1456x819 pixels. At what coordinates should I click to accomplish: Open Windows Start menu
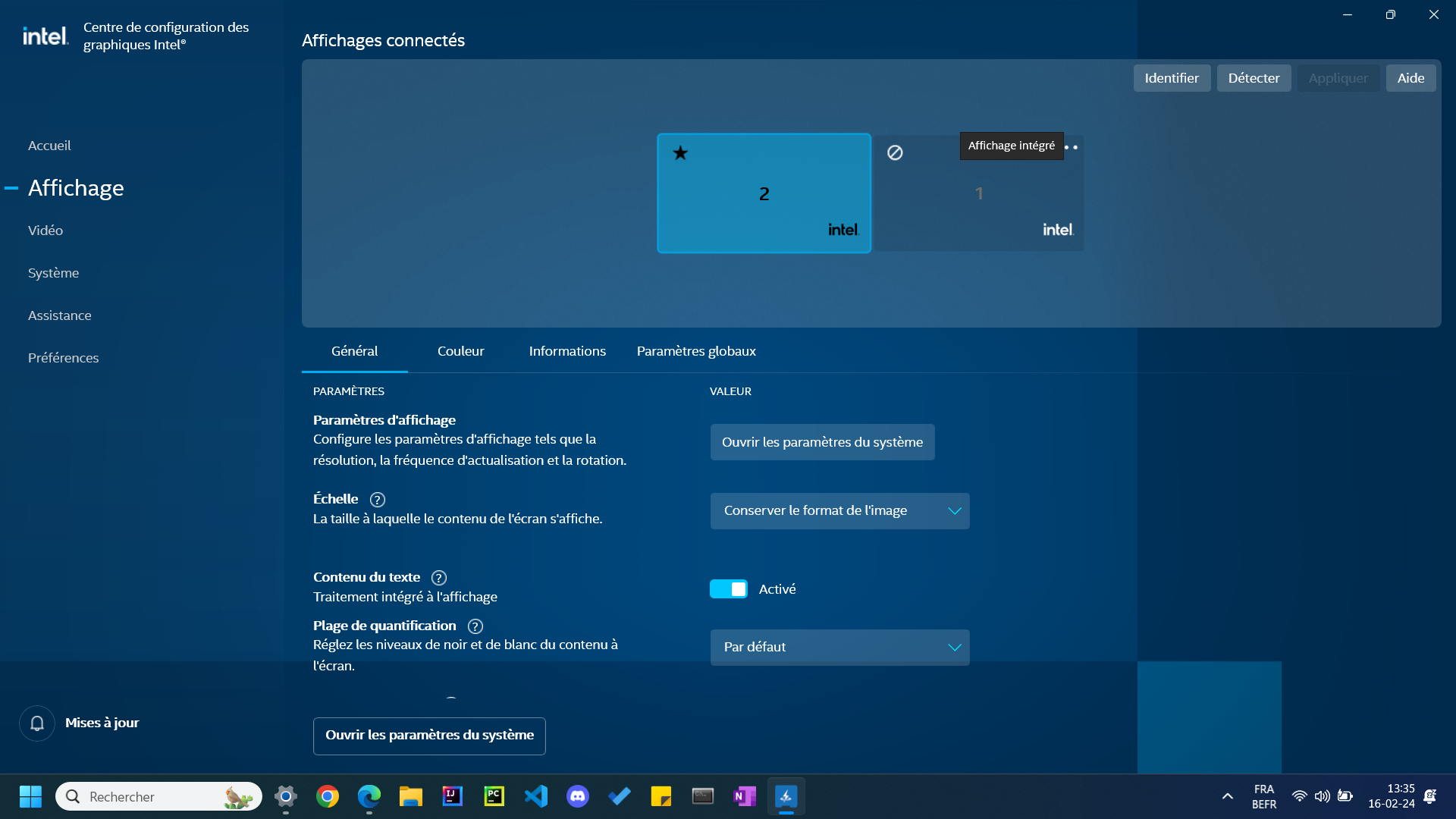tap(30, 796)
